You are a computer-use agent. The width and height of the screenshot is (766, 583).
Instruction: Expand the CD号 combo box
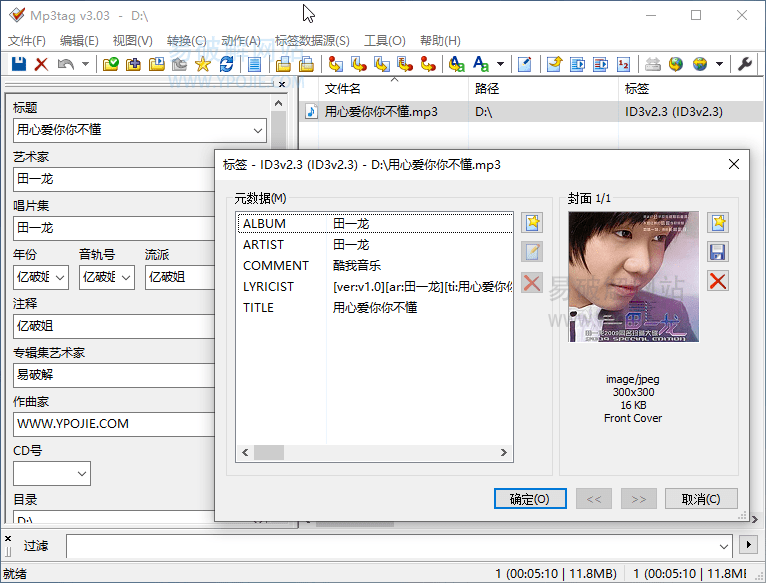click(80, 473)
